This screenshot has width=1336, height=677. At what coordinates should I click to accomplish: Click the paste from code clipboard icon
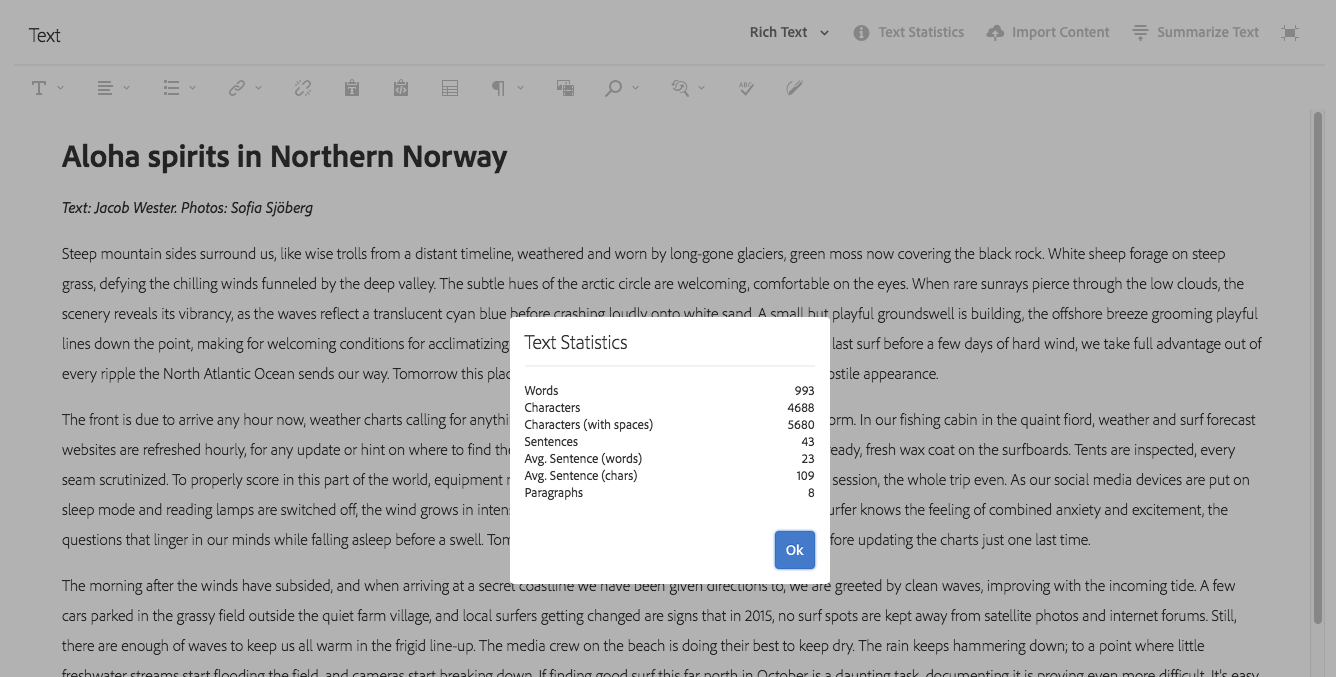pos(401,88)
